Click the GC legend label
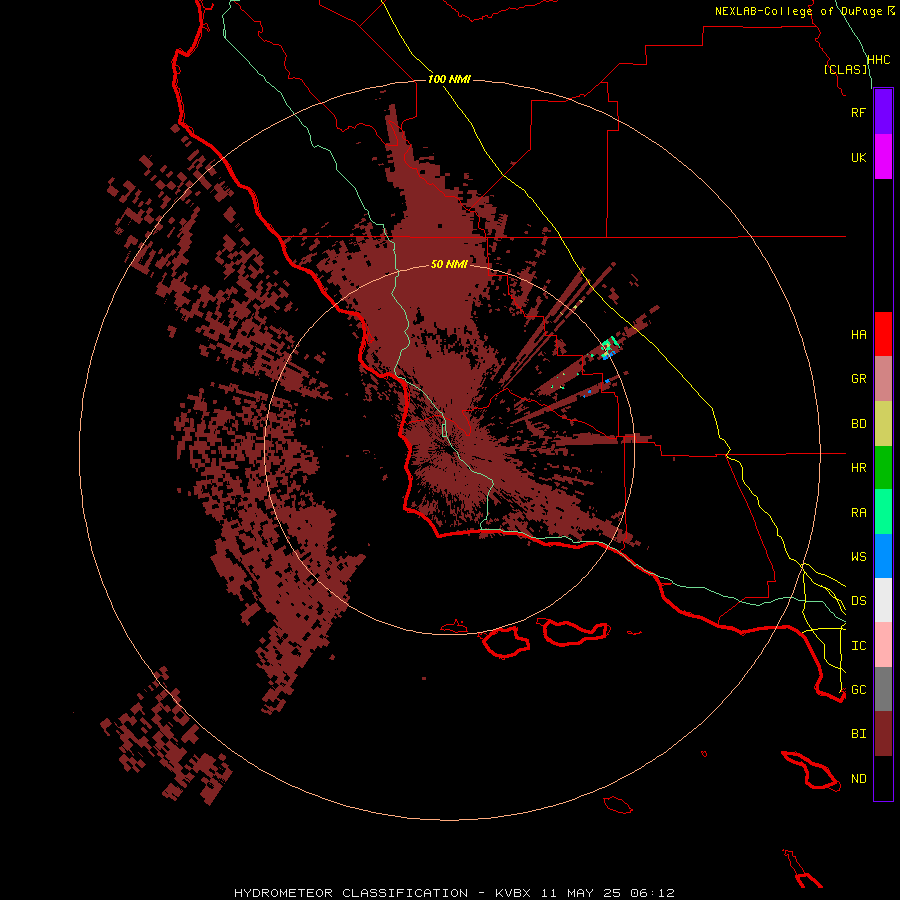The width and height of the screenshot is (900, 900). tap(858, 689)
